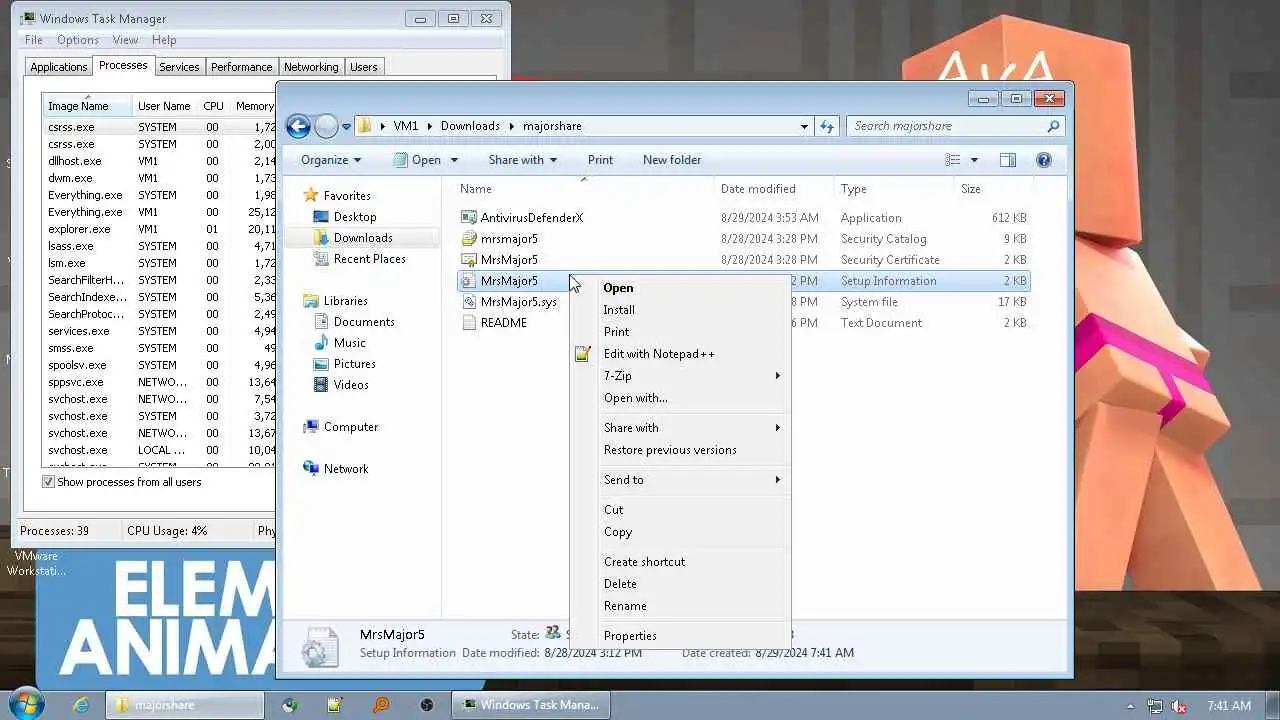Image resolution: width=1280 pixels, height=720 pixels.
Task: Click the search magnifier icon in Explorer
Action: pos(1053,126)
